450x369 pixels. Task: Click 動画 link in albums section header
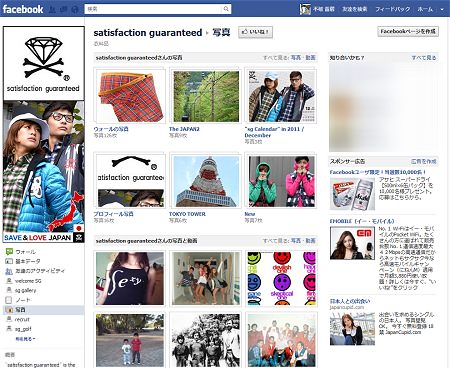coord(310,58)
